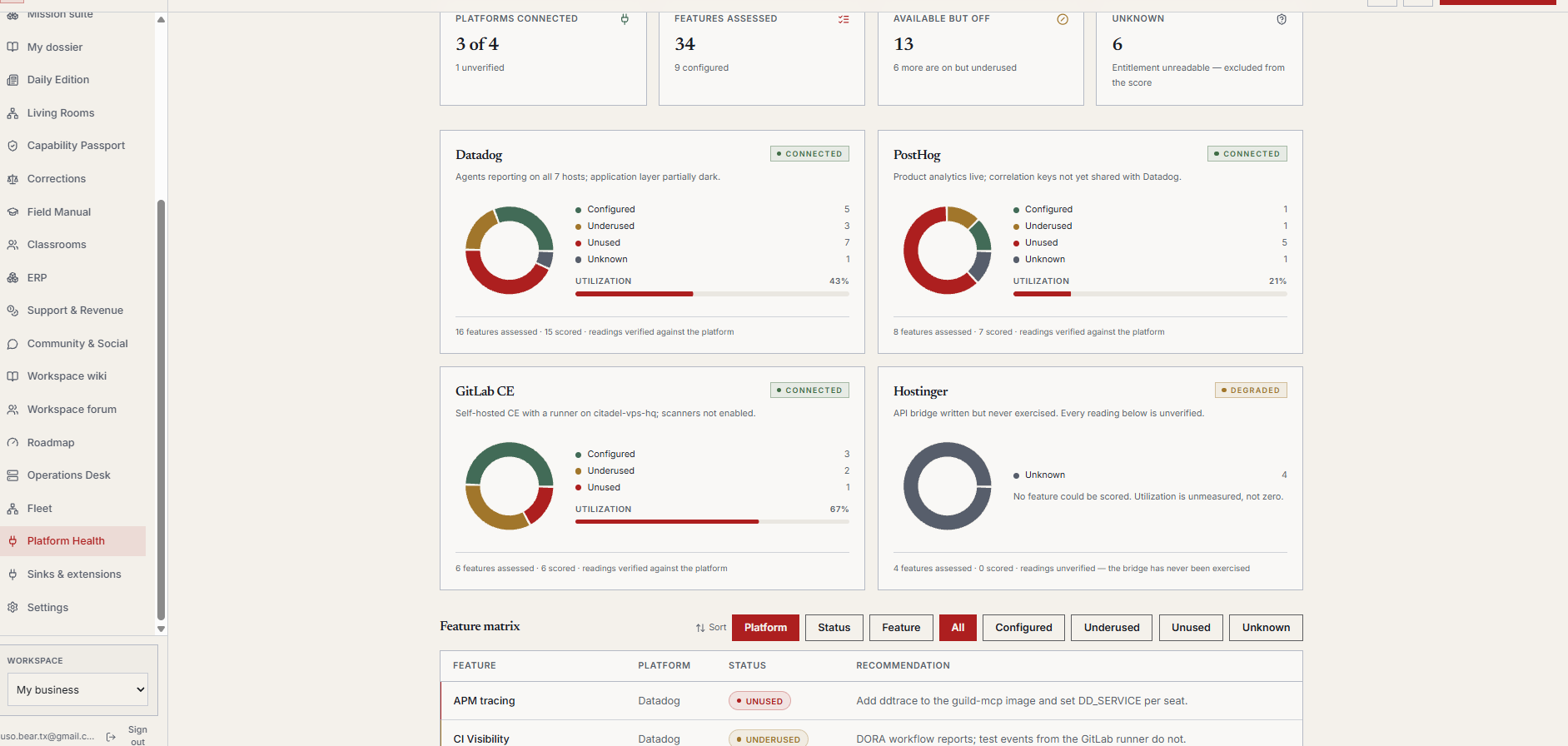The image size is (1568, 746).
Task: Click the Roadmap gauge icon
Action: [x=12, y=443]
